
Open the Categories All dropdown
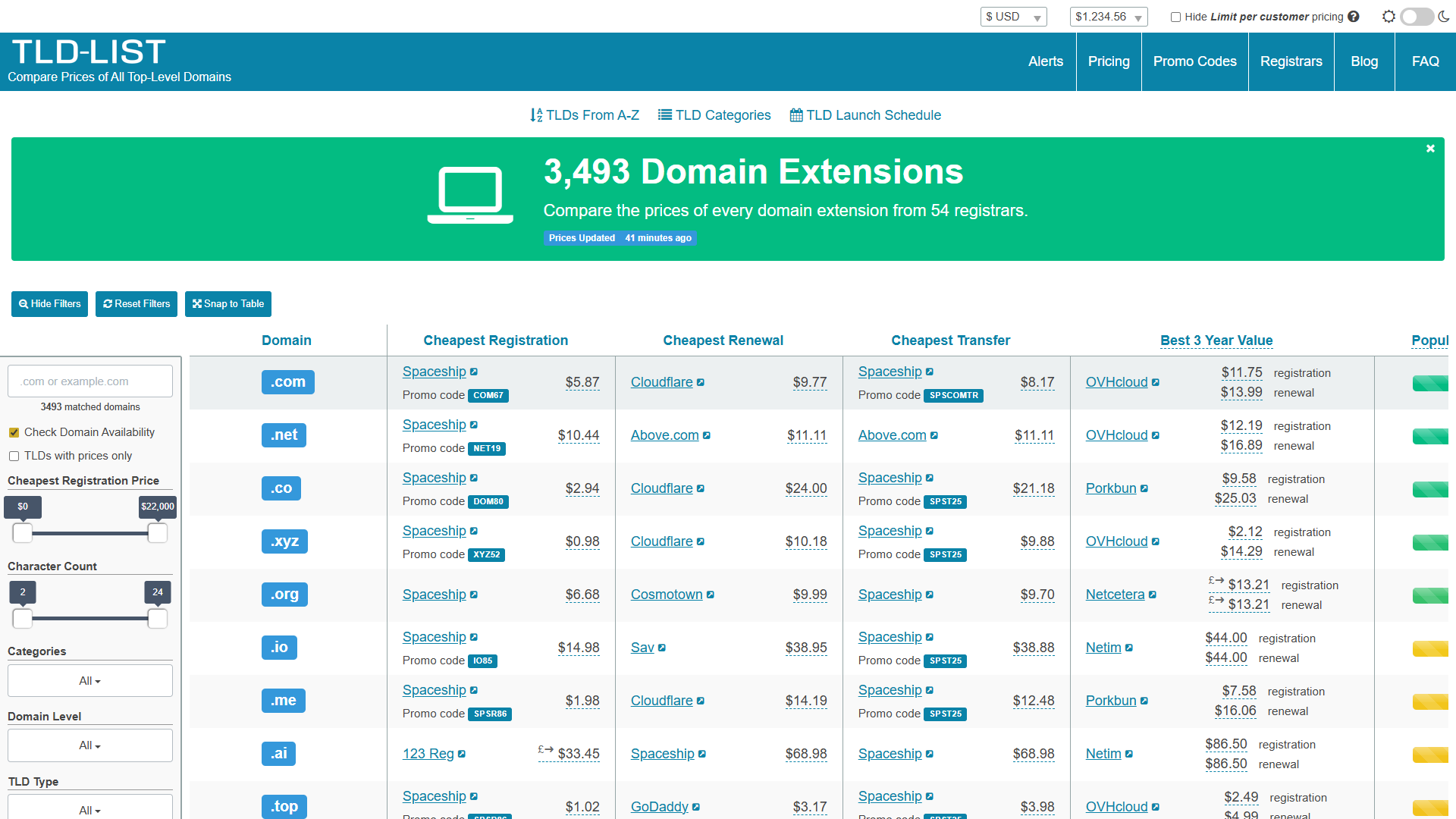[x=90, y=681]
